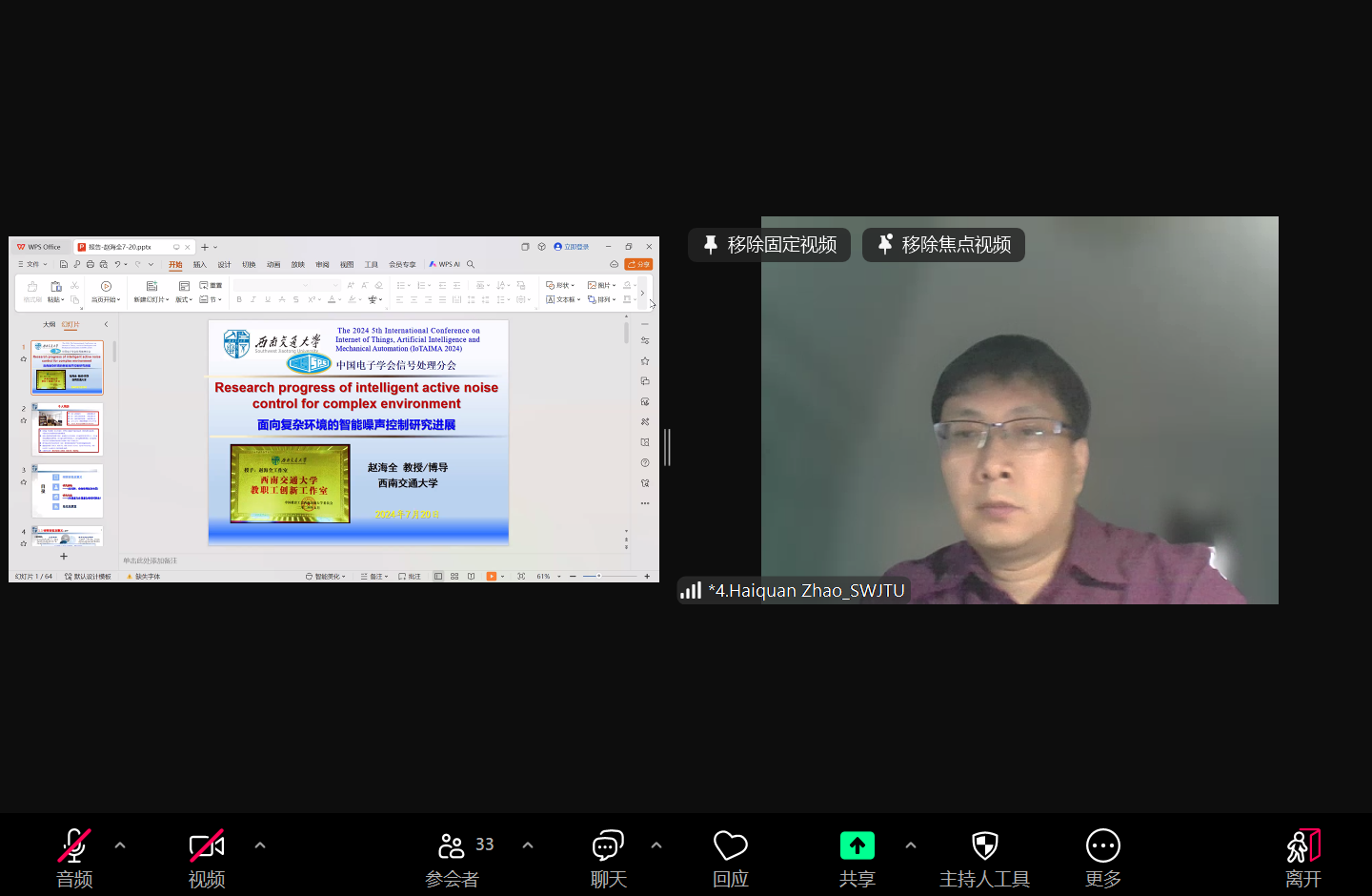Click print icon in WPS quick toolbar
This screenshot has width=1372, height=896.
(x=91, y=265)
